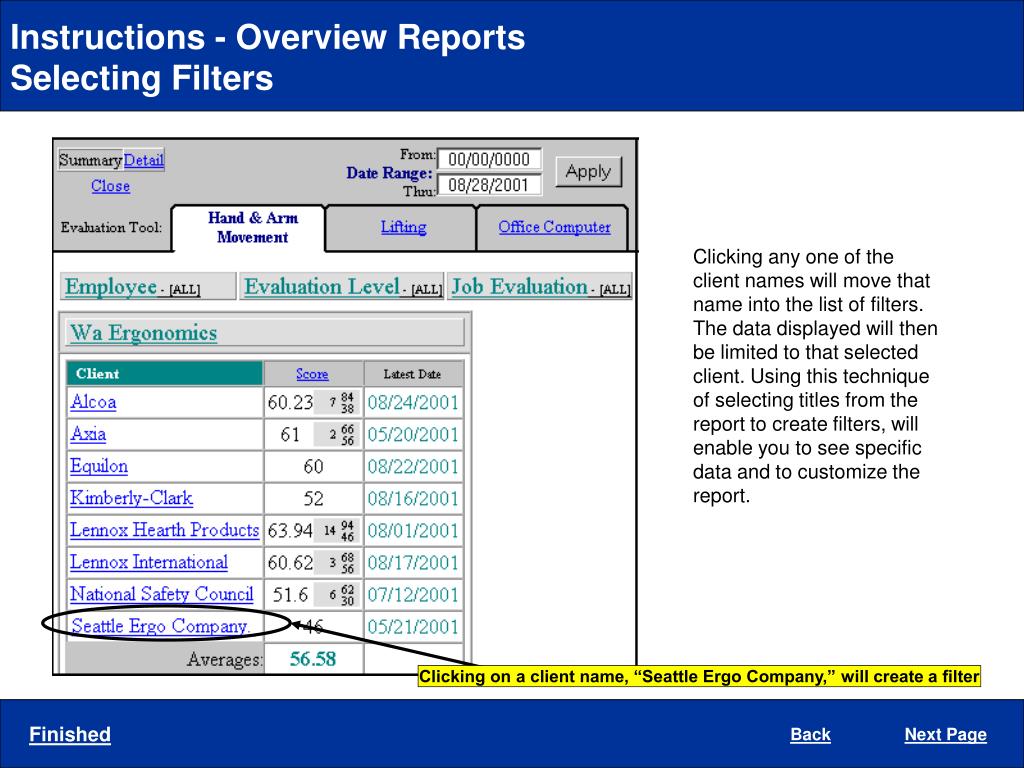Select the Lennox Hearth Products client link
Viewport: 1024px width, 768px height.
point(165,530)
